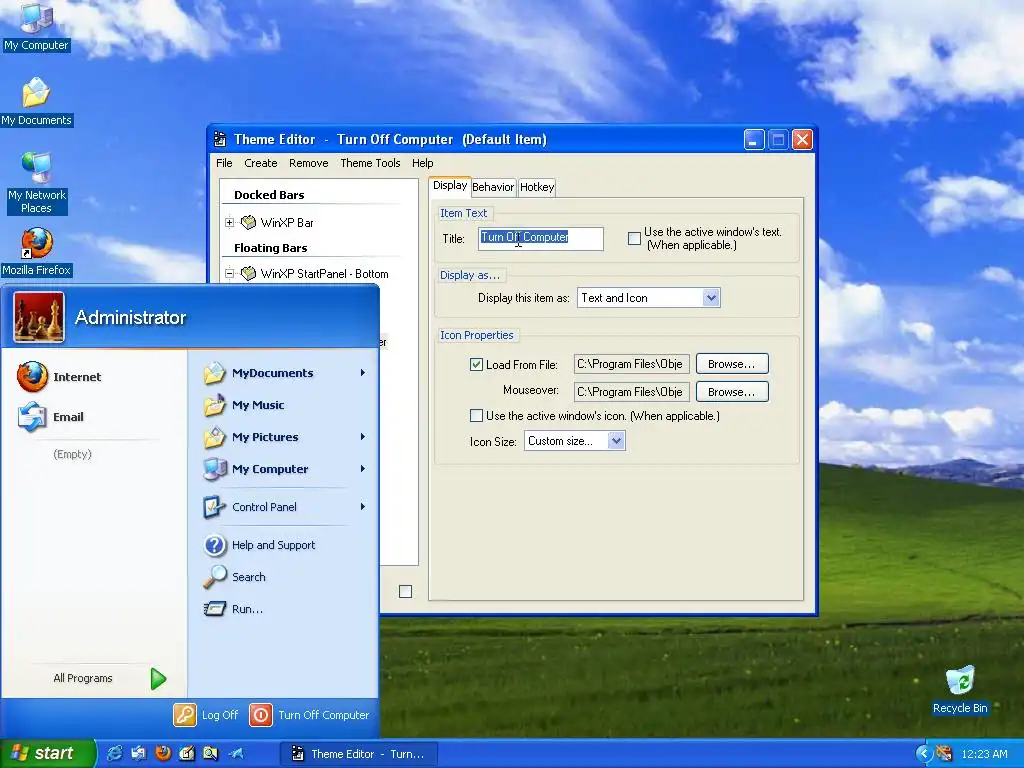1024x768 pixels.
Task: Click the red Turn Off Computer power icon
Action: [261, 715]
